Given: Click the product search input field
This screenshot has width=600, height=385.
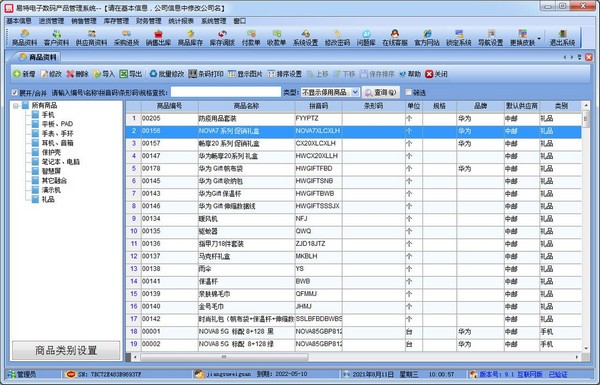Looking at the screenshot, I should click(x=226, y=92).
